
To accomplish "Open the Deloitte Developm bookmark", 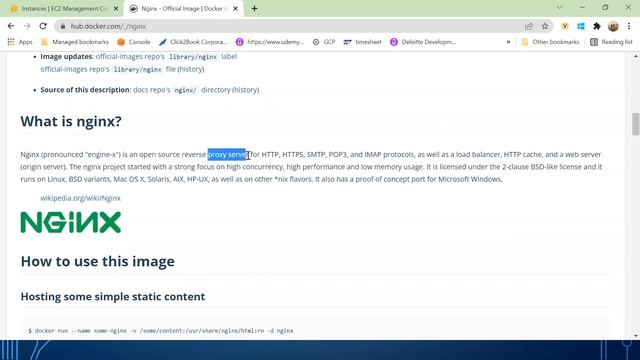I will click(423, 42).
